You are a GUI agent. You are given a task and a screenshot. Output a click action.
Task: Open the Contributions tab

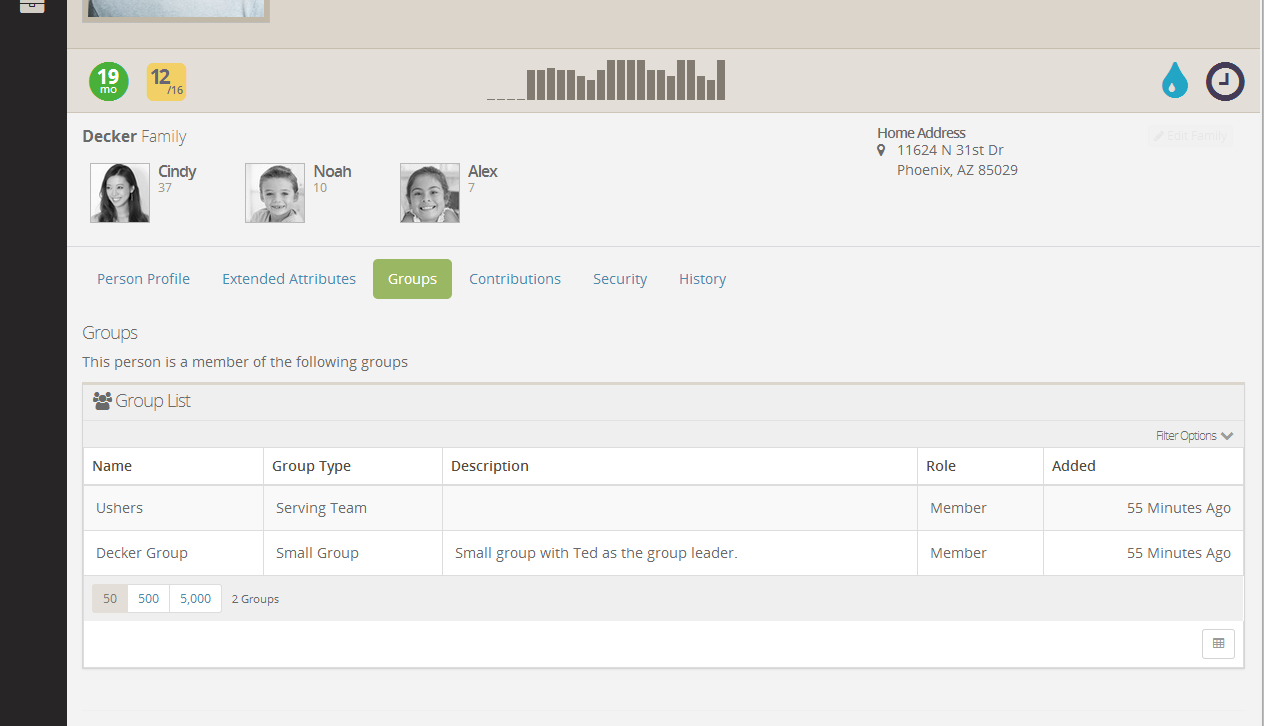515,279
